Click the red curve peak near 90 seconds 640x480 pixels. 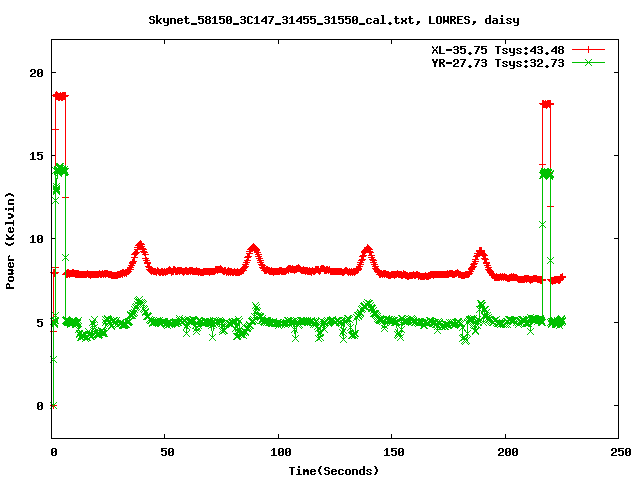(x=253, y=248)
